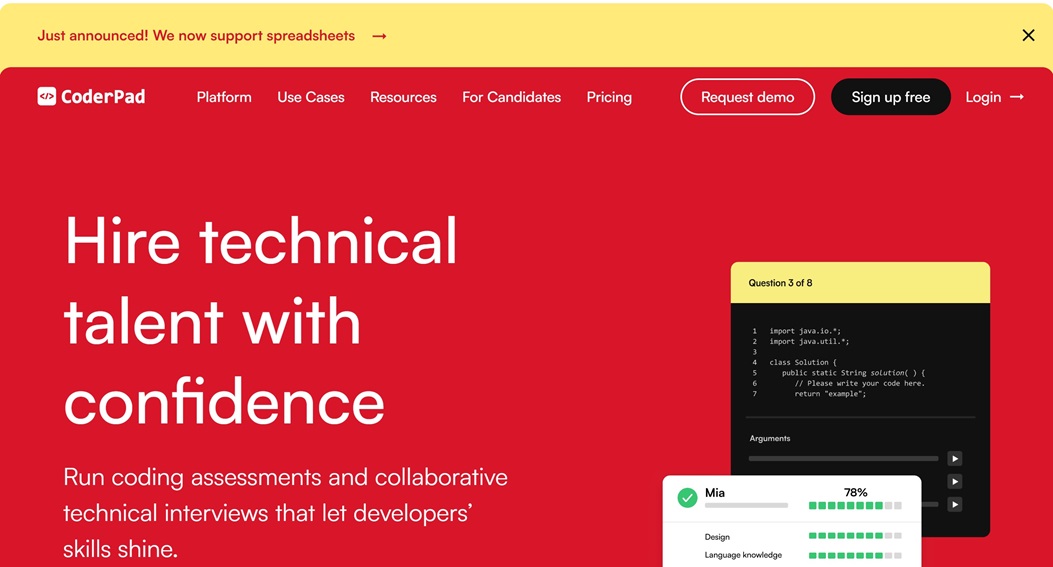The width and height of the screenshot is (1053, 567).
Task: Expand the Resources menu
Action: point(403,97)
